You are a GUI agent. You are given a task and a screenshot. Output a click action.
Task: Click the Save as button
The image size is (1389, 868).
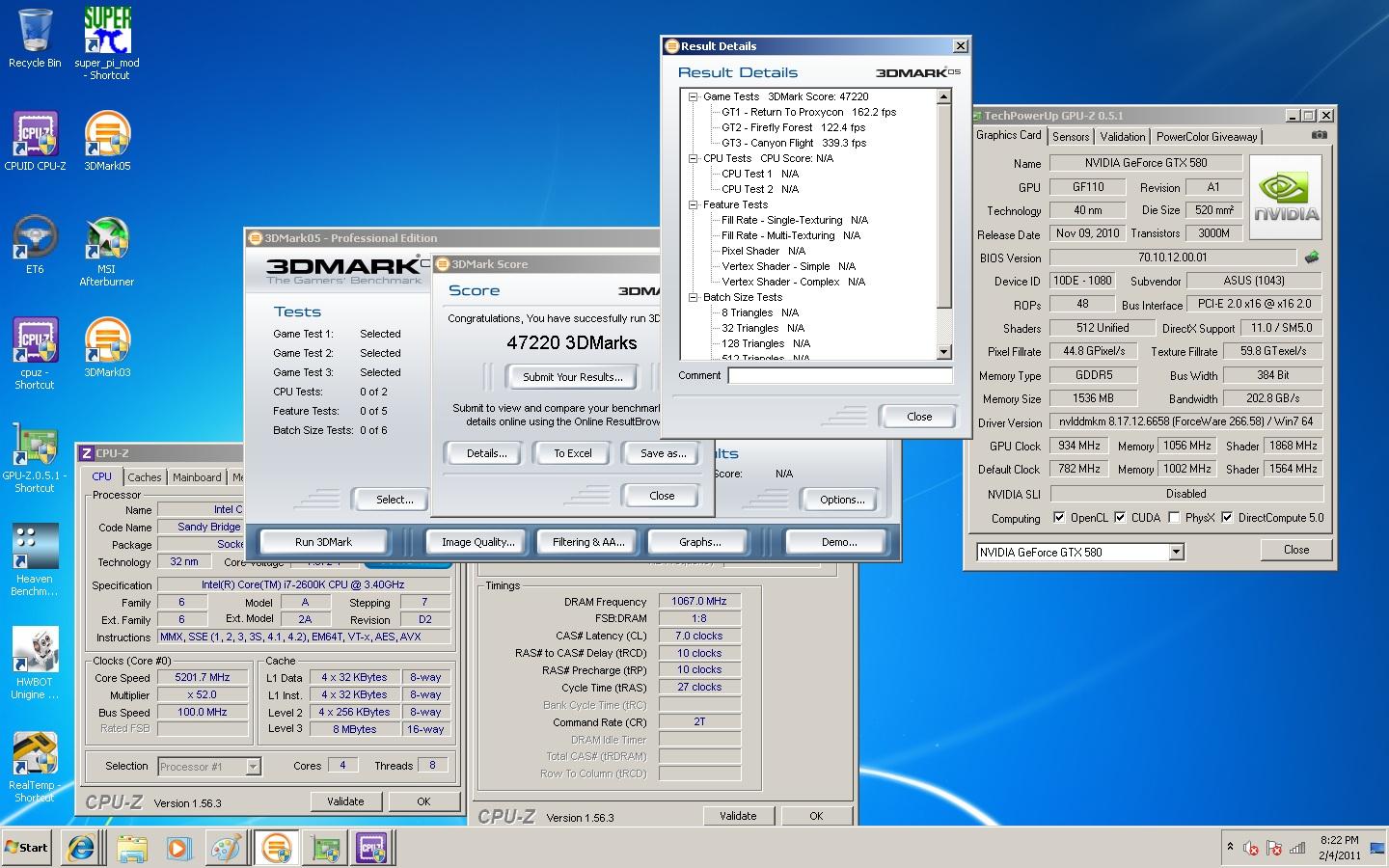click(664, 453)
